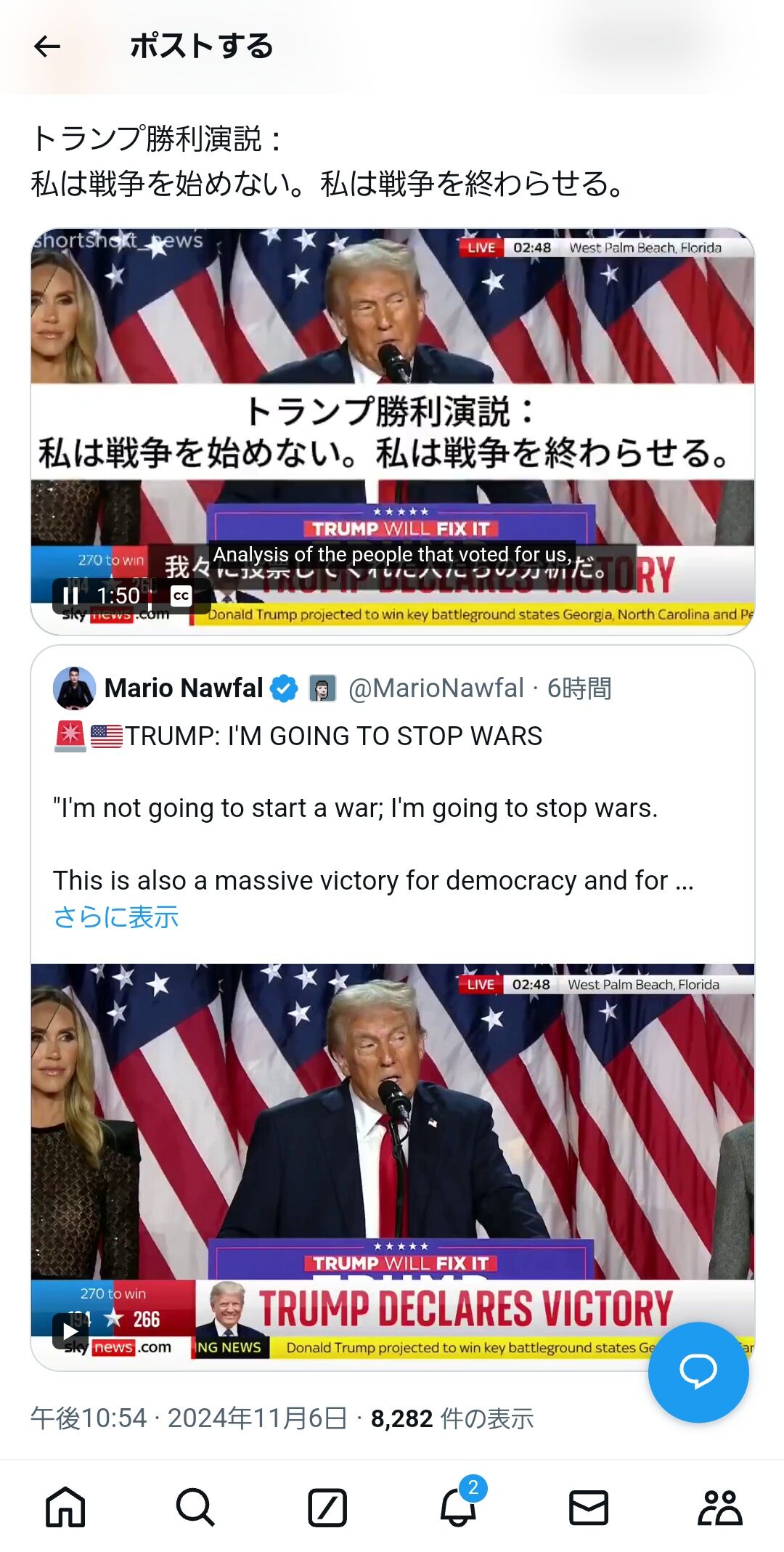This screenshot has width=784, height=1552.
Task: Open the @MarioNawfal handle link
Action: (x=436, y=688)
